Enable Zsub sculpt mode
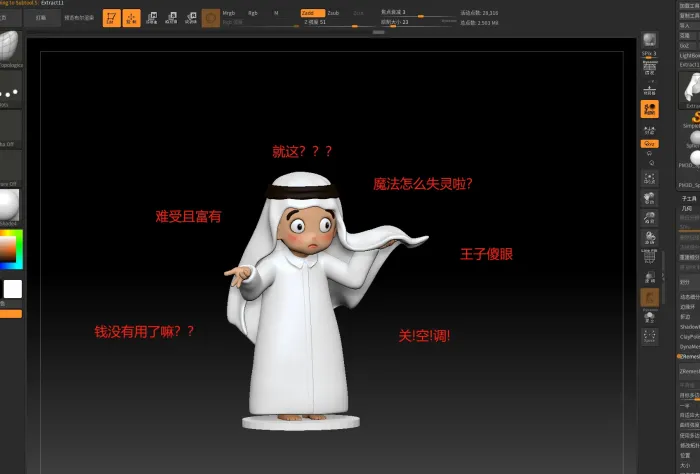Image resolution: width=700 pixels, height=474 pixels. (333, 13)
